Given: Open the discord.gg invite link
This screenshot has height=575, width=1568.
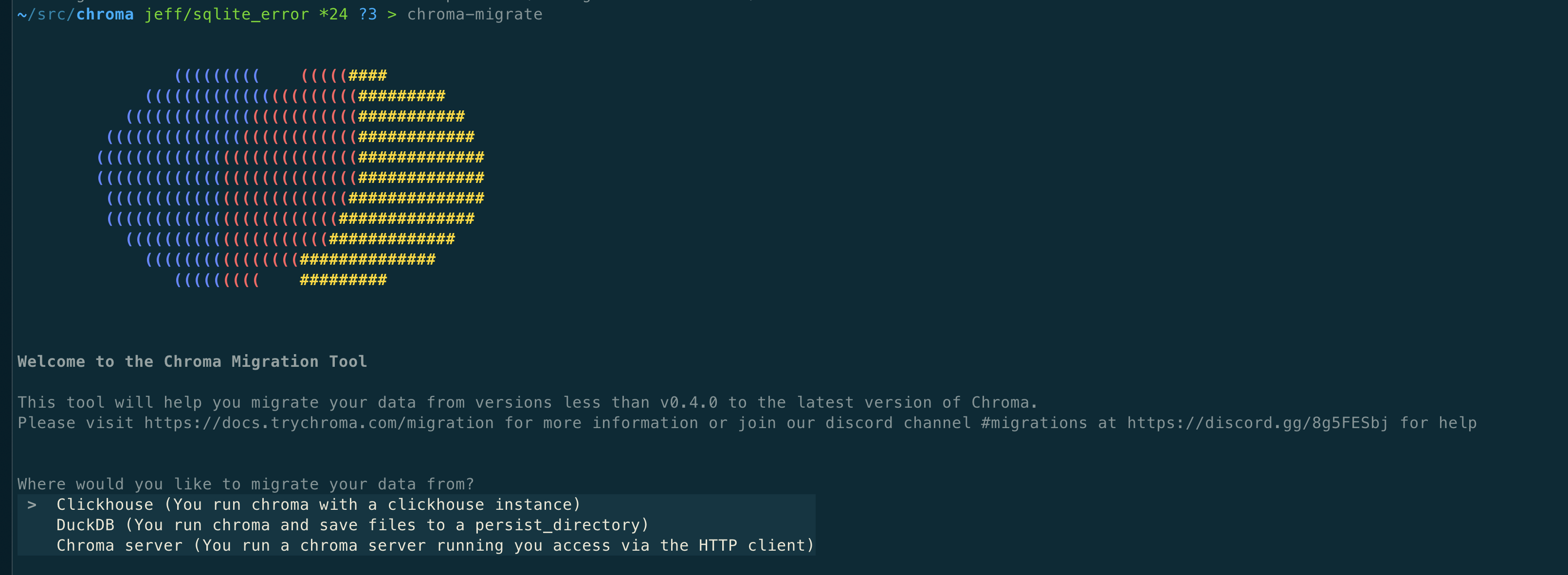Looking at the screenshot, I should tap(1257, 423).
